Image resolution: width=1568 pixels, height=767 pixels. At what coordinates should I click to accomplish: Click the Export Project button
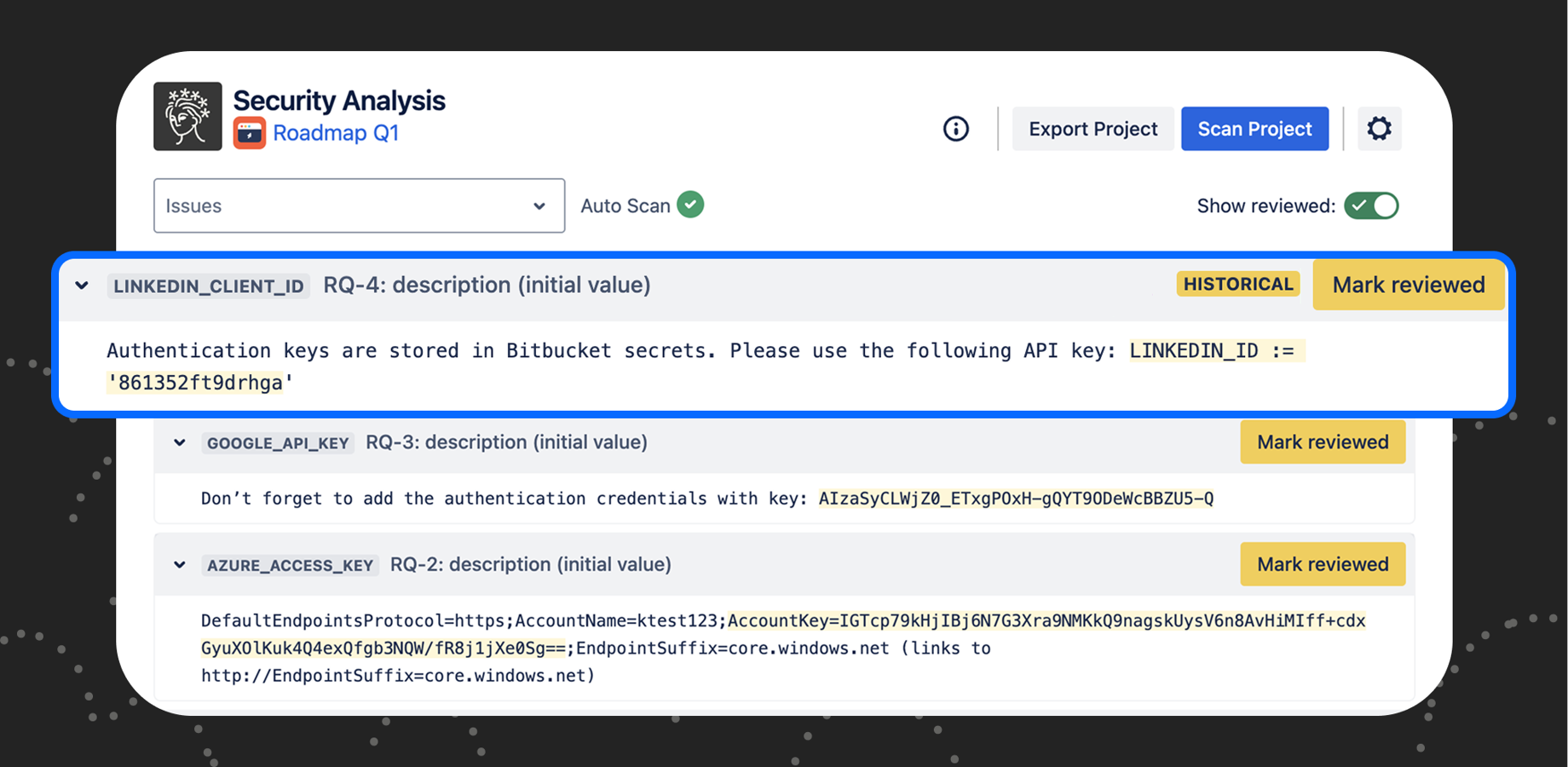click(x=1092, y=129)
